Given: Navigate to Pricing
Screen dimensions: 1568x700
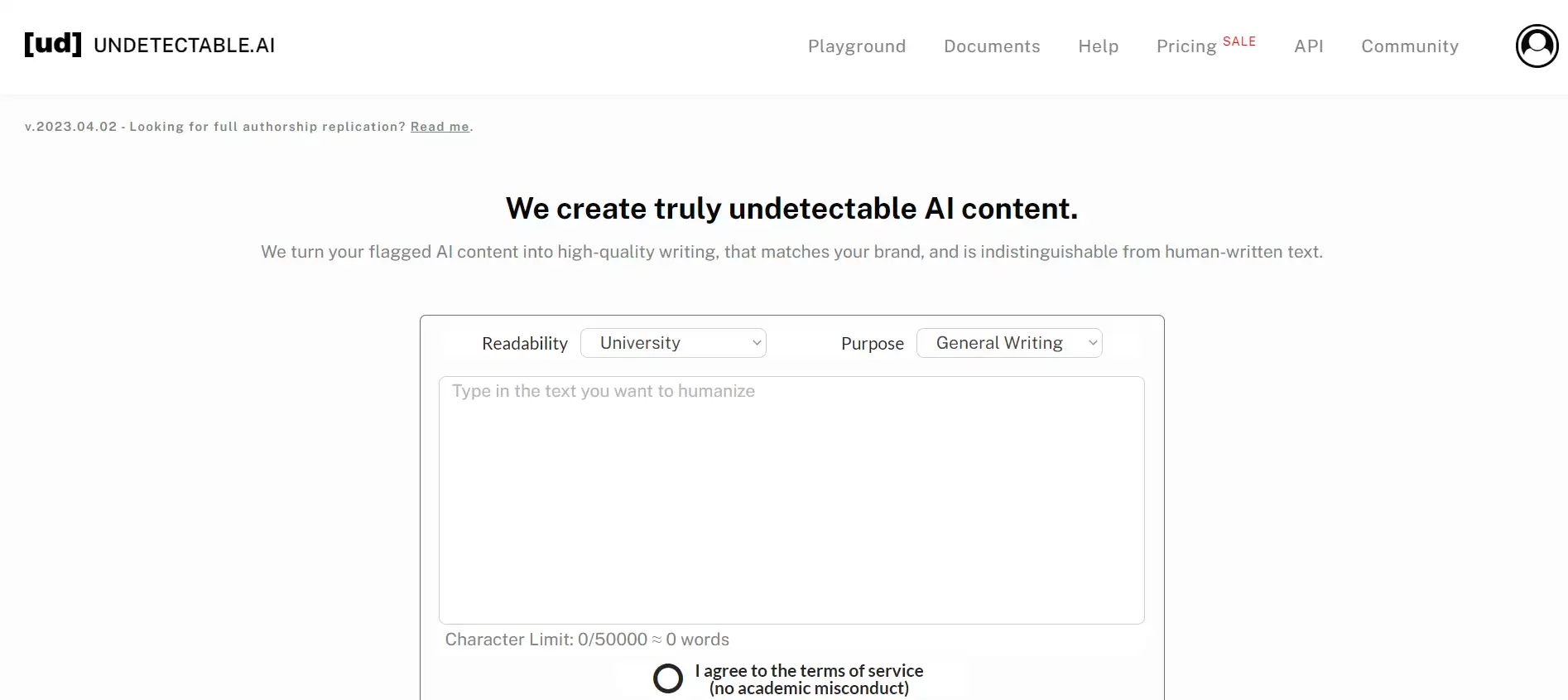Looking at the screenshot, I should [x=1186, y=46].
